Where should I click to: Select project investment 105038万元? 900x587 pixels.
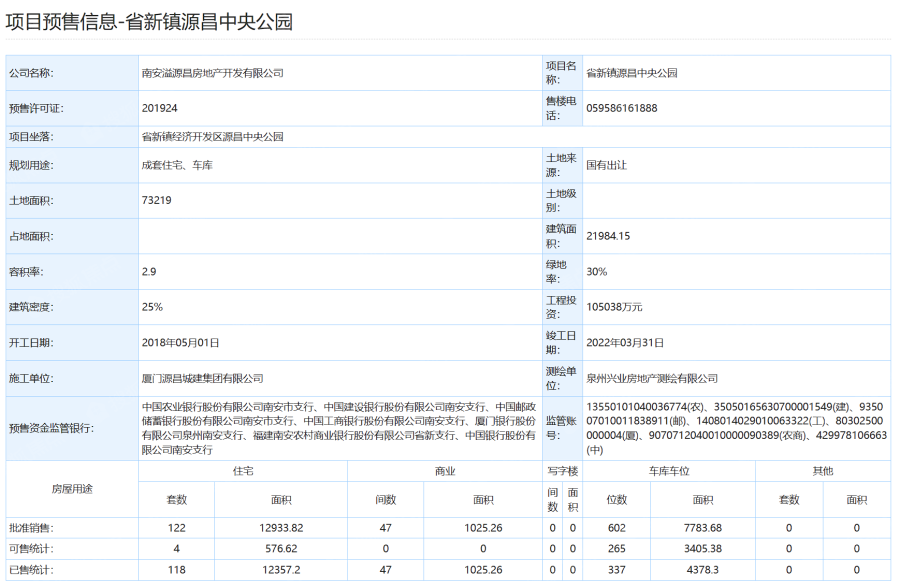pos(614,307)
